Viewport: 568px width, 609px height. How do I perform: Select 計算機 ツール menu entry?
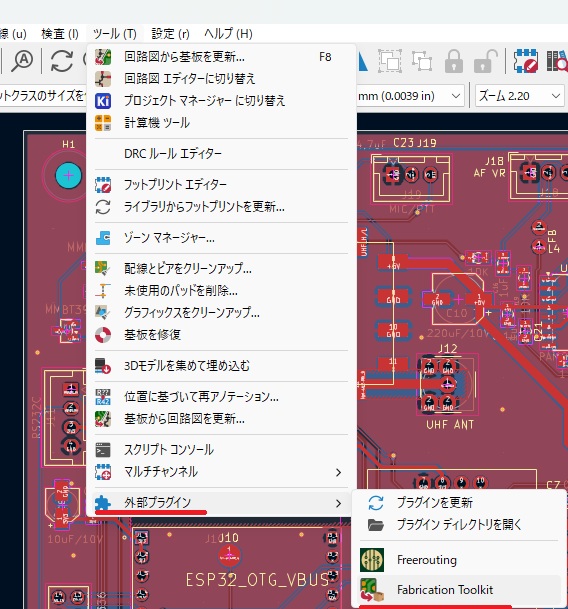221,123
